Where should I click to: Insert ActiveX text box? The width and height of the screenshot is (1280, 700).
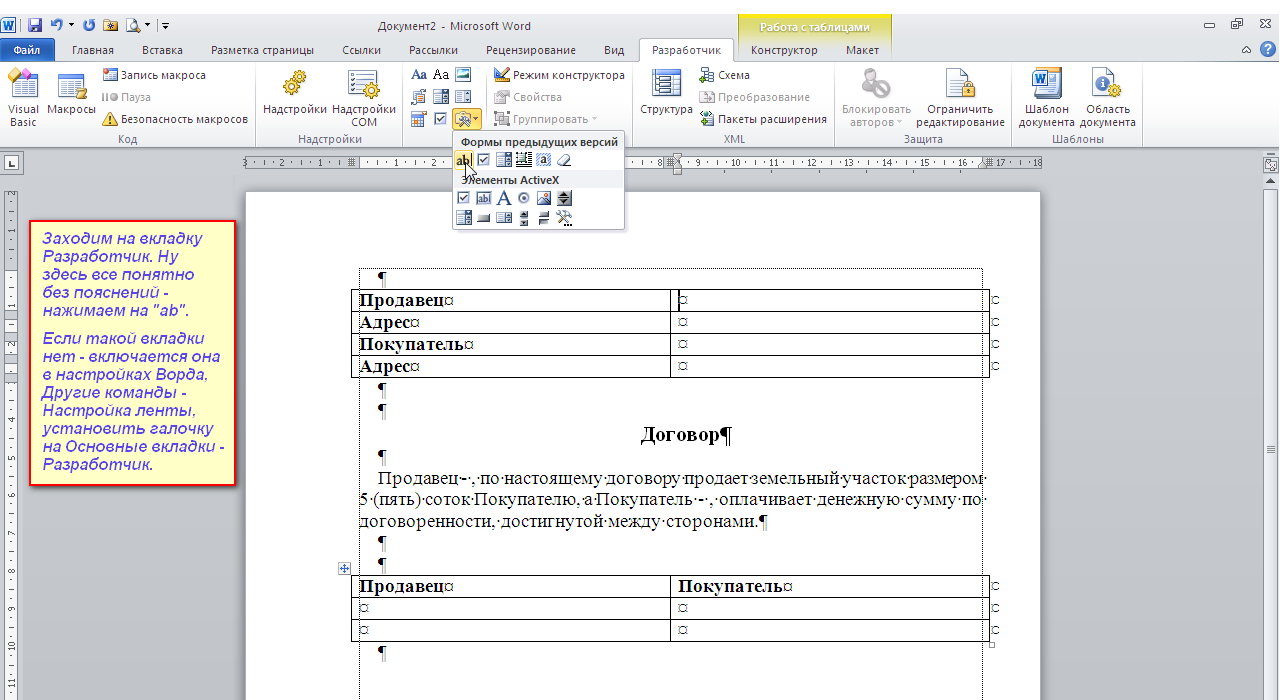[x=483, y=198]
